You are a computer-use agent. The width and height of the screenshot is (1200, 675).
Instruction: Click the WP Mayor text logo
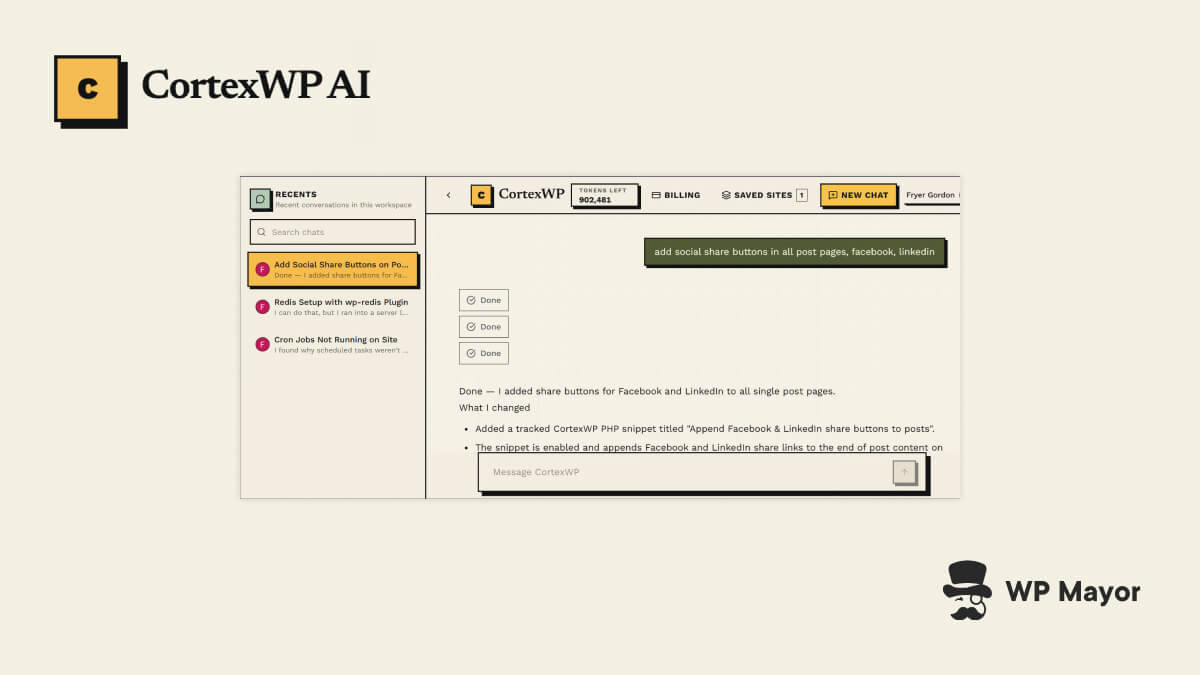pos(1073,592)
